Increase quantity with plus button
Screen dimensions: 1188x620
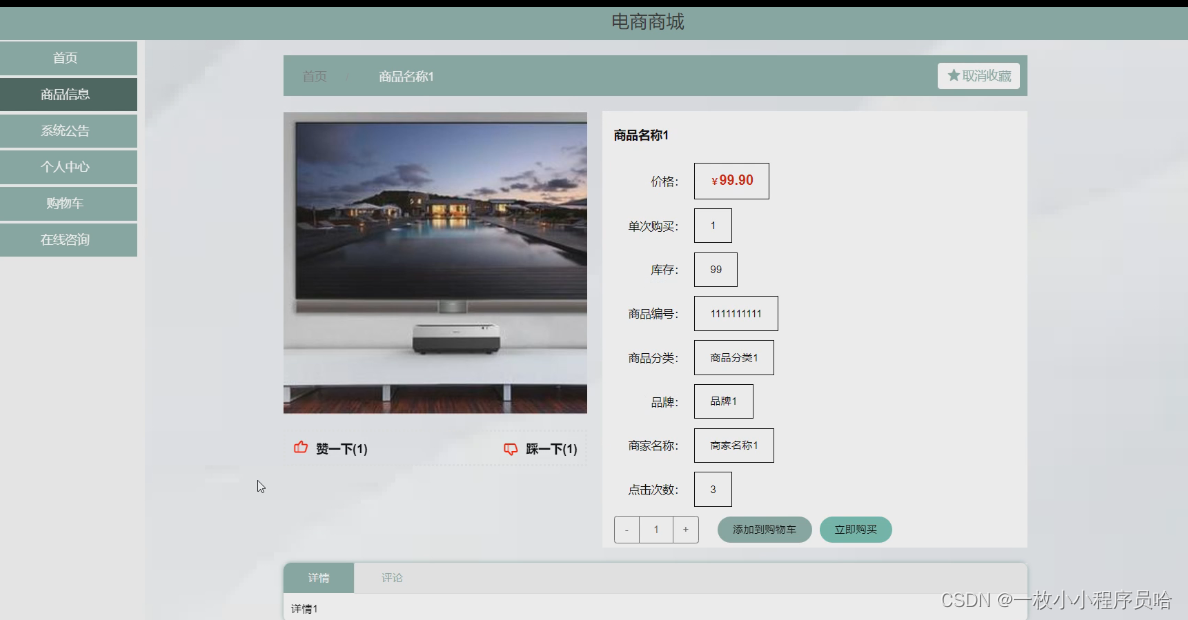click(x=686, y=530)
